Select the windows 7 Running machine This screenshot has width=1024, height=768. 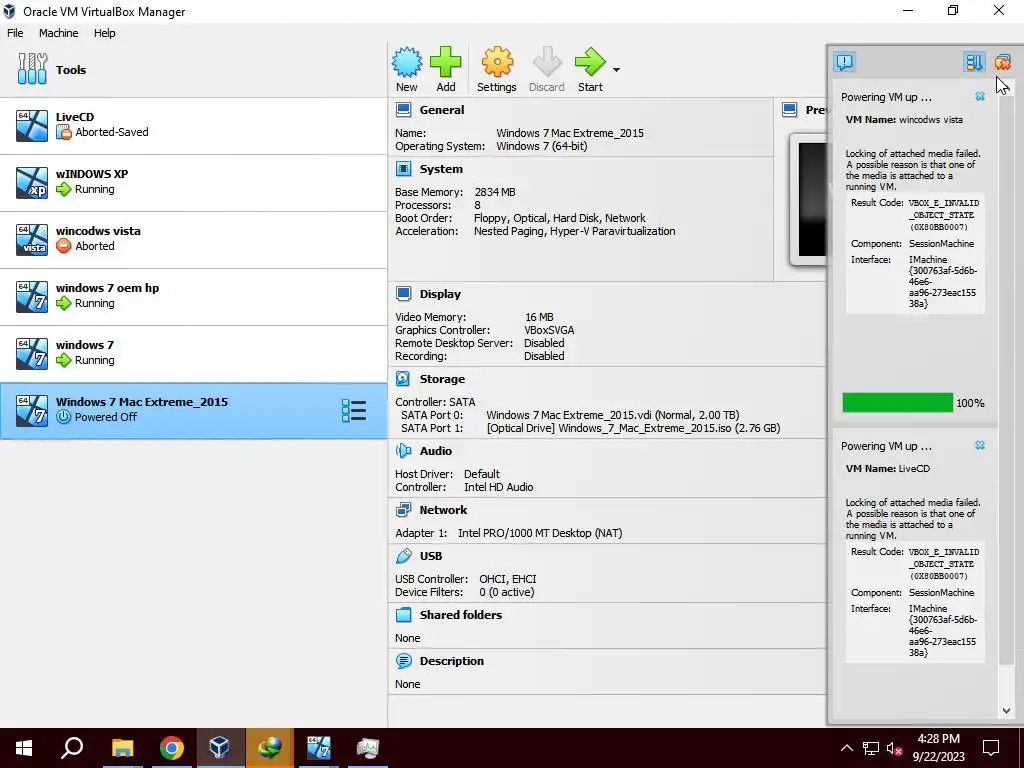pyautogui.click(x=193, y=353)
